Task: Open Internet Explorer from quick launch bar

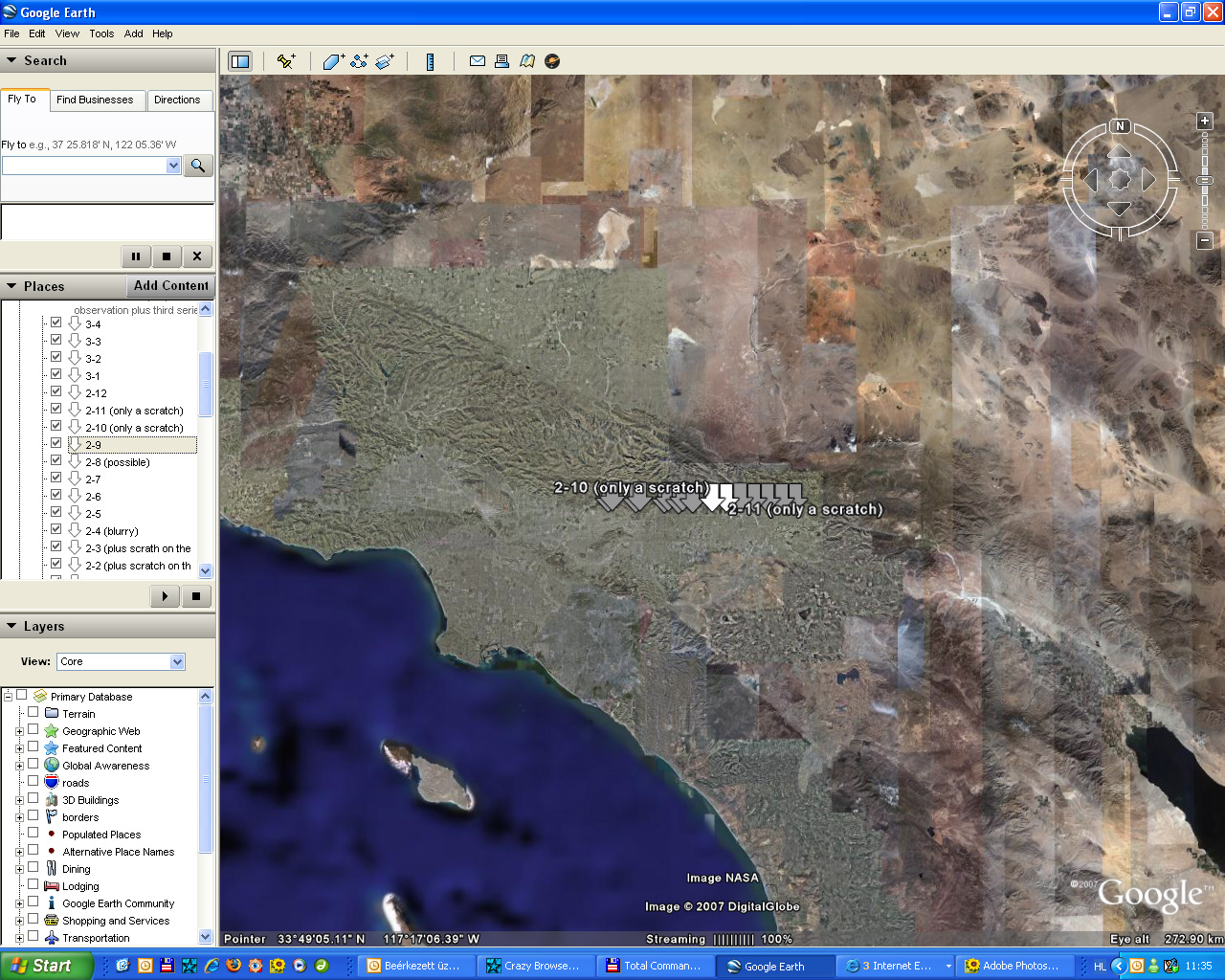Action: pos(212,966)
